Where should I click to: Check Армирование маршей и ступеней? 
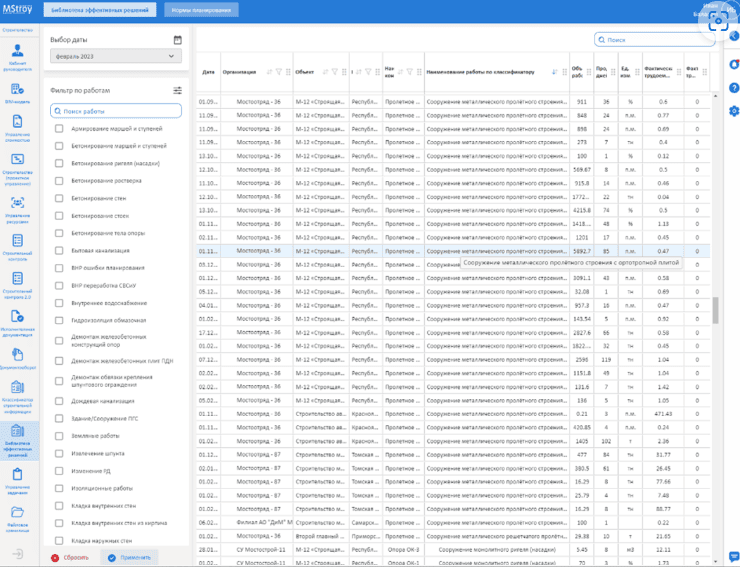pos(59,128)
